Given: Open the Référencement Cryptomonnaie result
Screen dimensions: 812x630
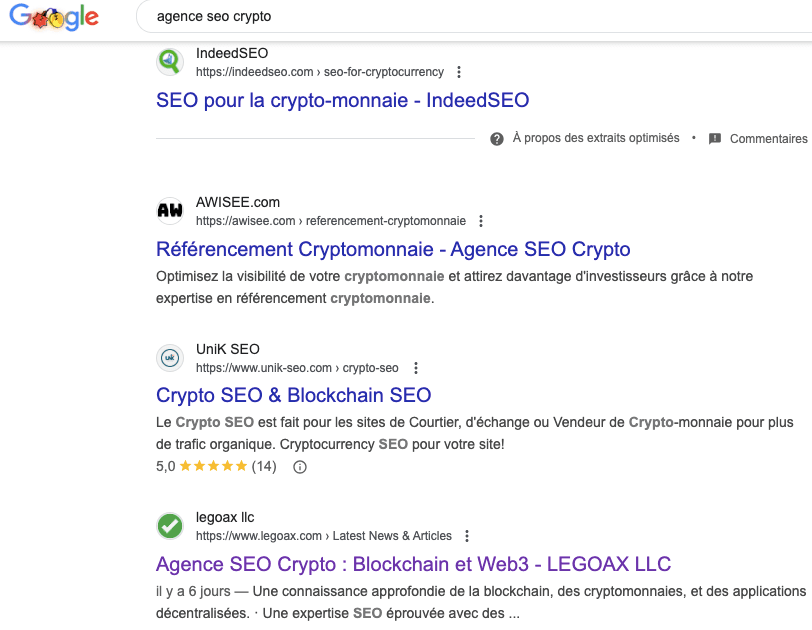Looking at the screenshot, I should pyautogui.click(x=393, y=249).
